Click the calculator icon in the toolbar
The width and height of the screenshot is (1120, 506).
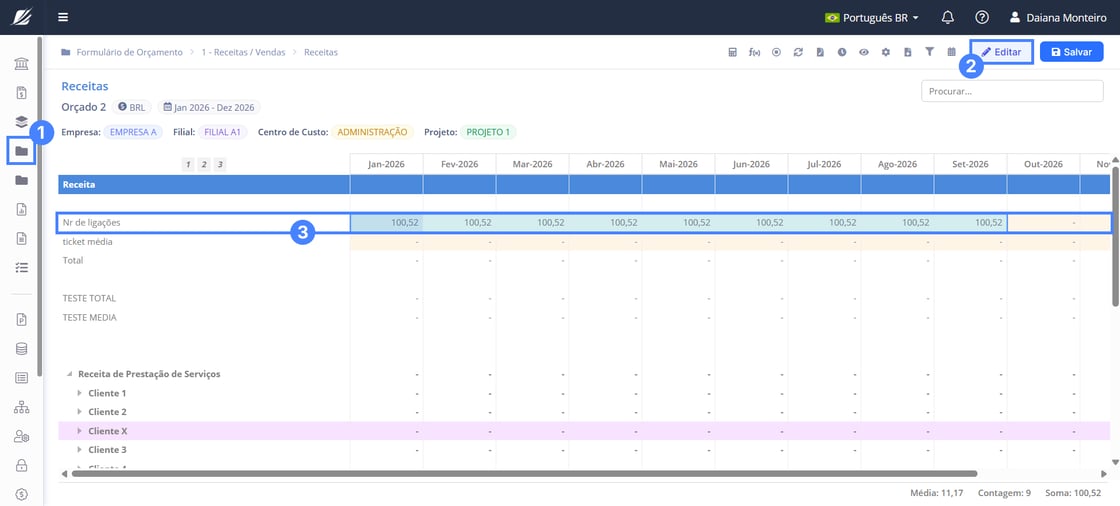(732, 52)
